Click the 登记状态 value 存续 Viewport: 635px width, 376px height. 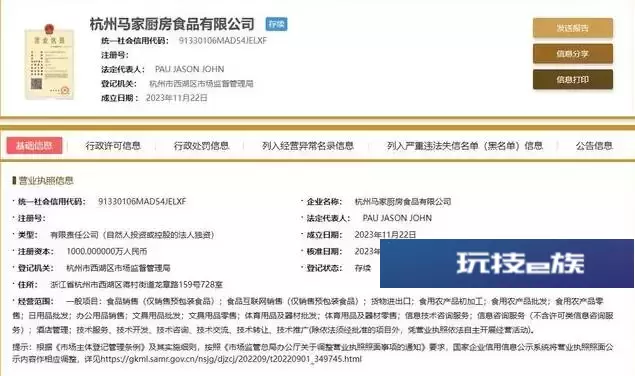point(363,268)
